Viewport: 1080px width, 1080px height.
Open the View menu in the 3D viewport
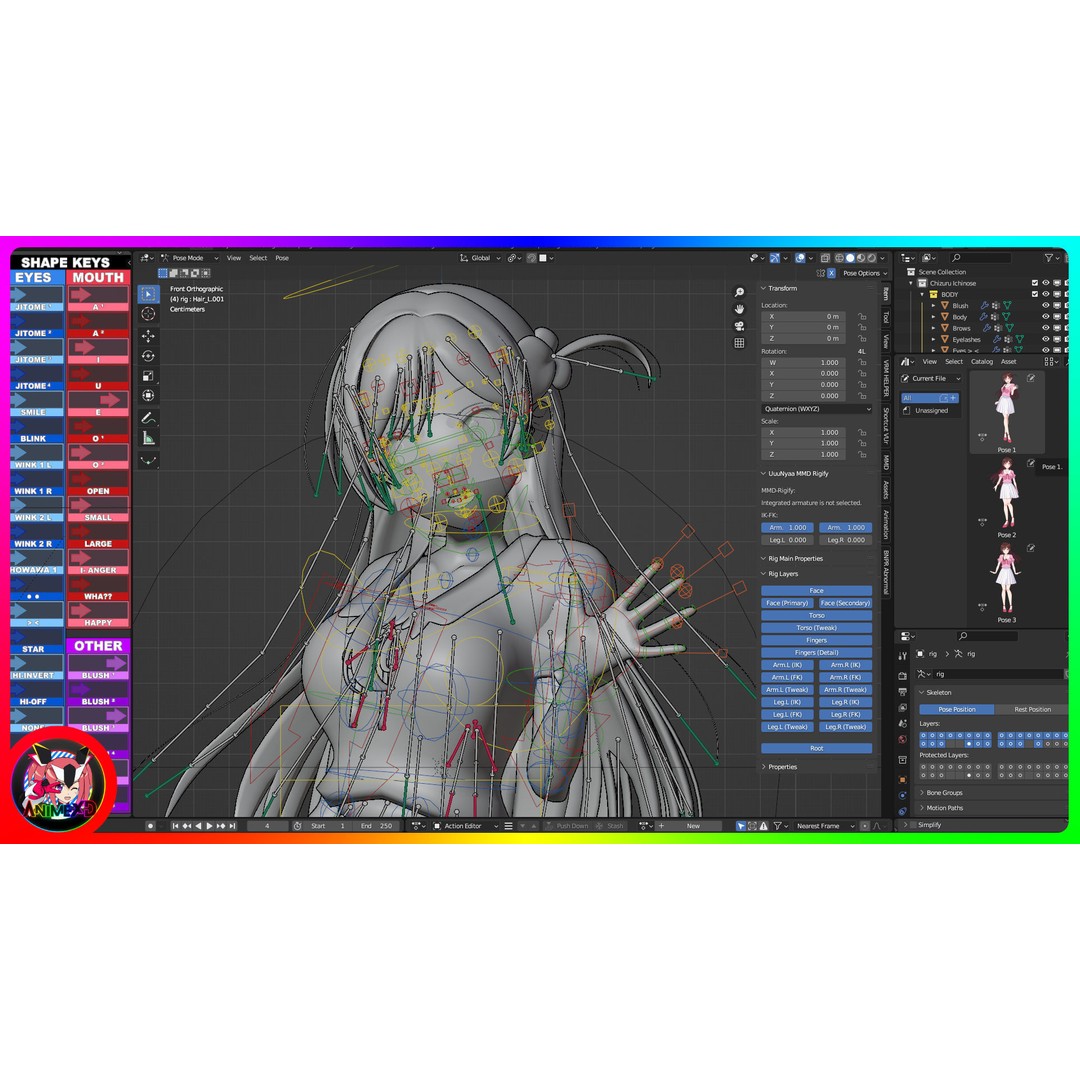234,258
